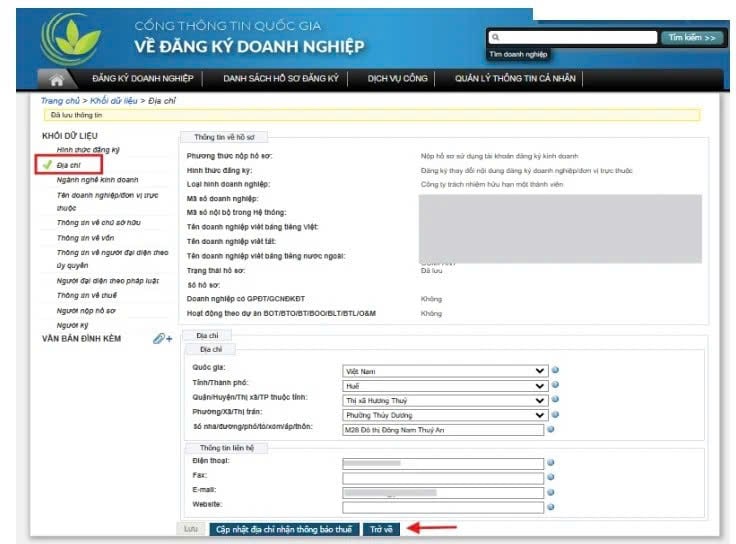Click info icon beside Tỉnh/Thành phố field
Image resolution: width=736 pixels, height=544 pixels.
point(555,385)
